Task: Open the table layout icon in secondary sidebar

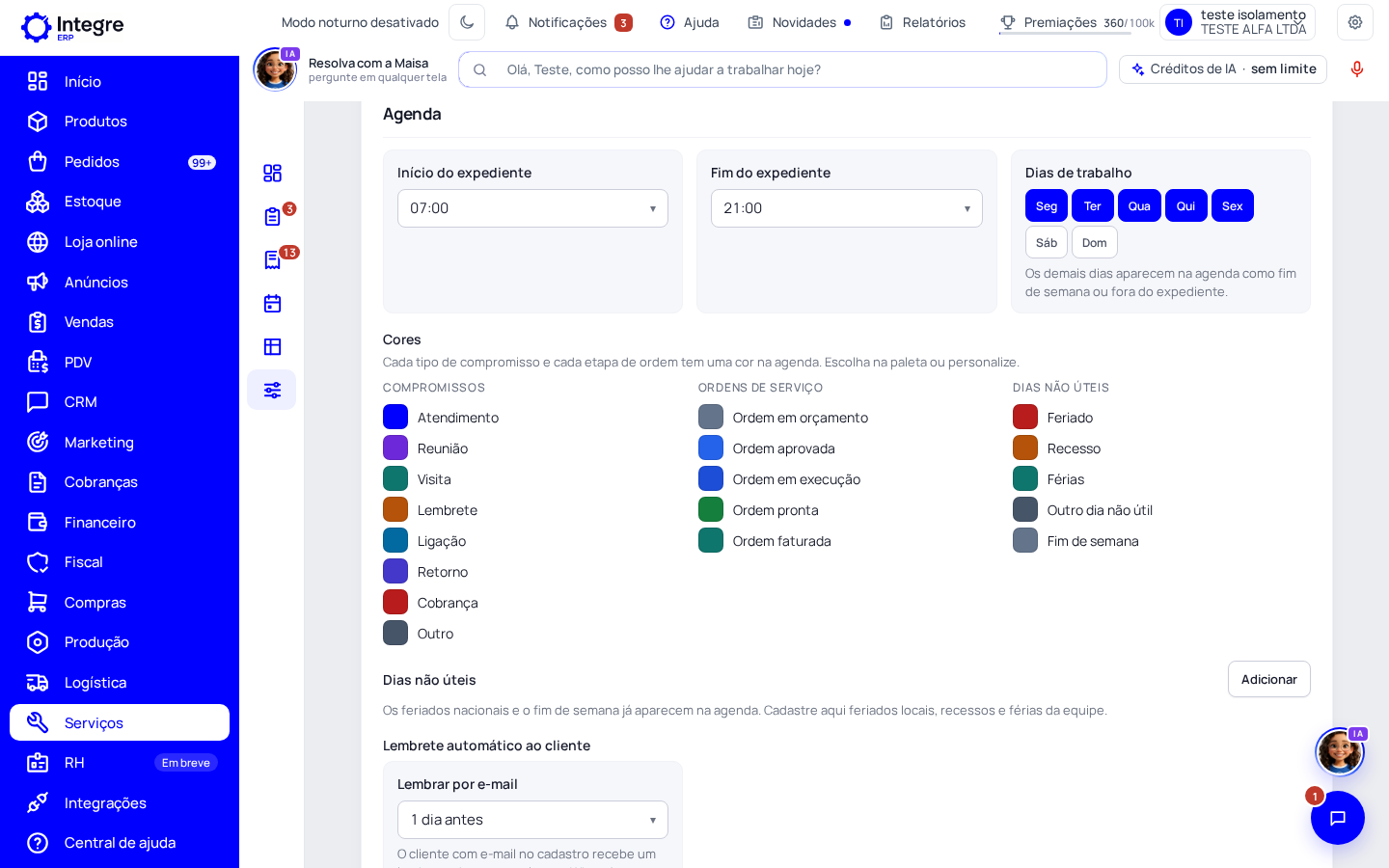Action: tap(272, 346)
